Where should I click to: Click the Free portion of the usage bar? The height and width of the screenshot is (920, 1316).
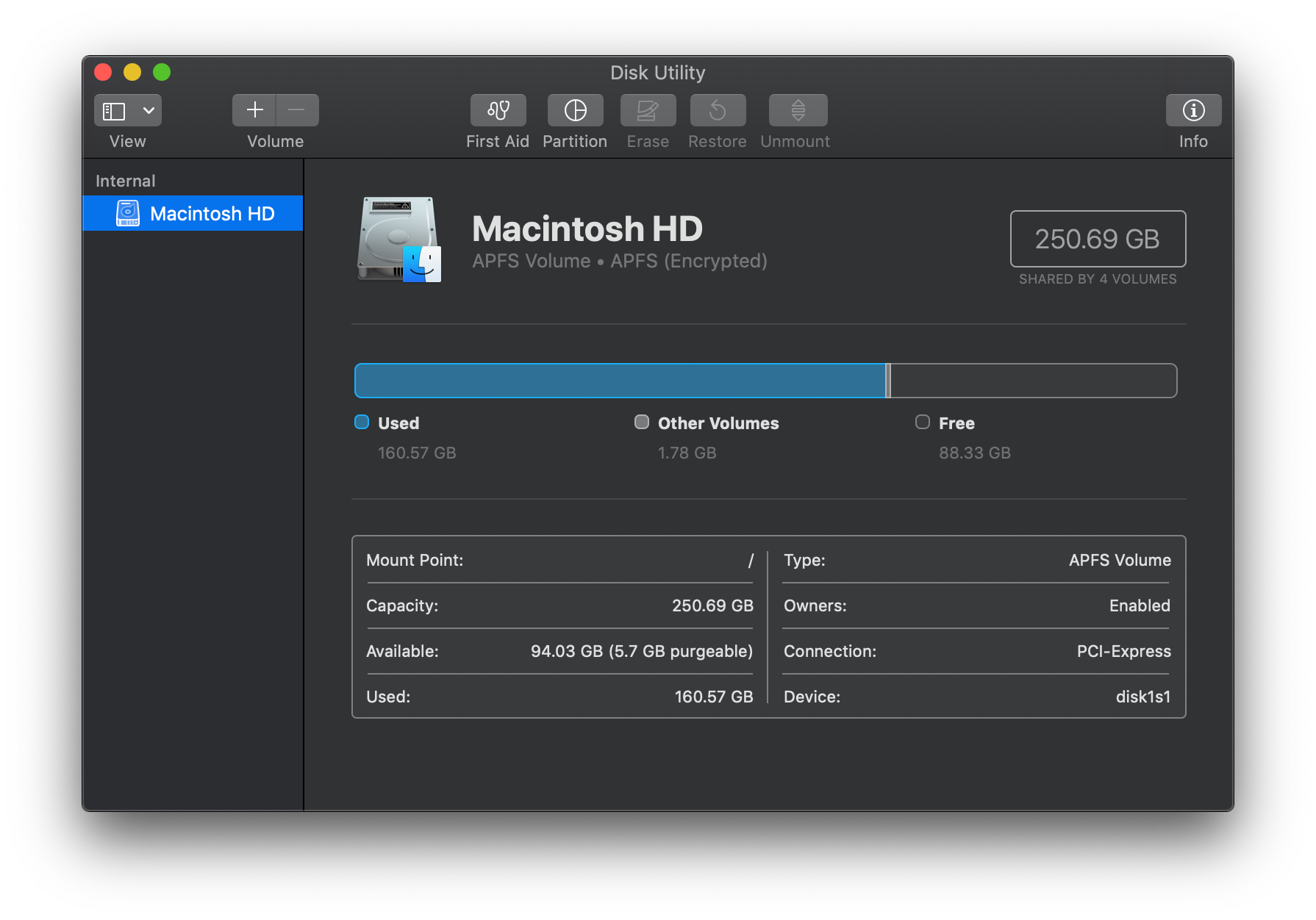(1034, 381)
